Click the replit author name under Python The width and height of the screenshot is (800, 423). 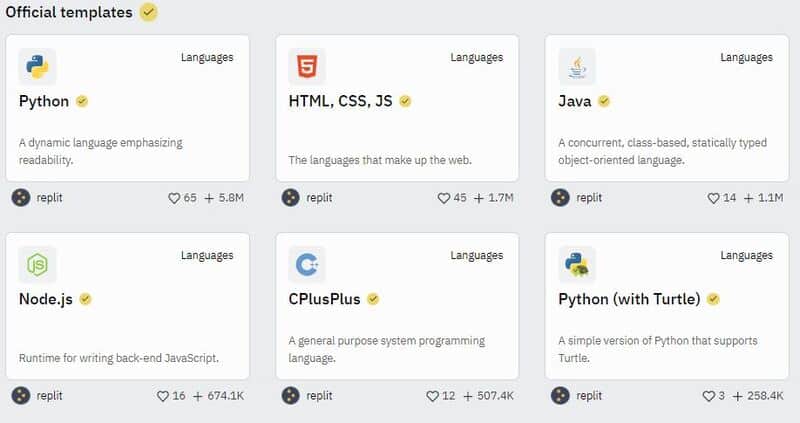coord(49,197)
